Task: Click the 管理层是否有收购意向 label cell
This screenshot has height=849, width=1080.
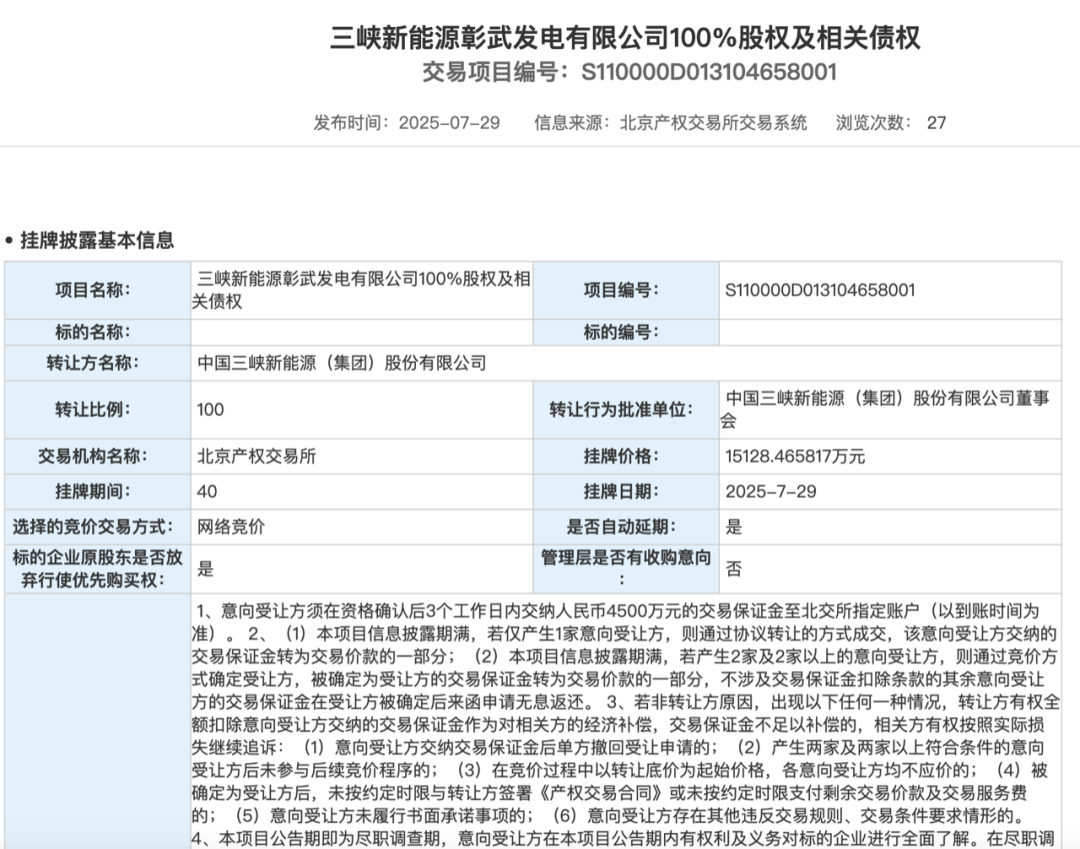Action: coord(626,569)
